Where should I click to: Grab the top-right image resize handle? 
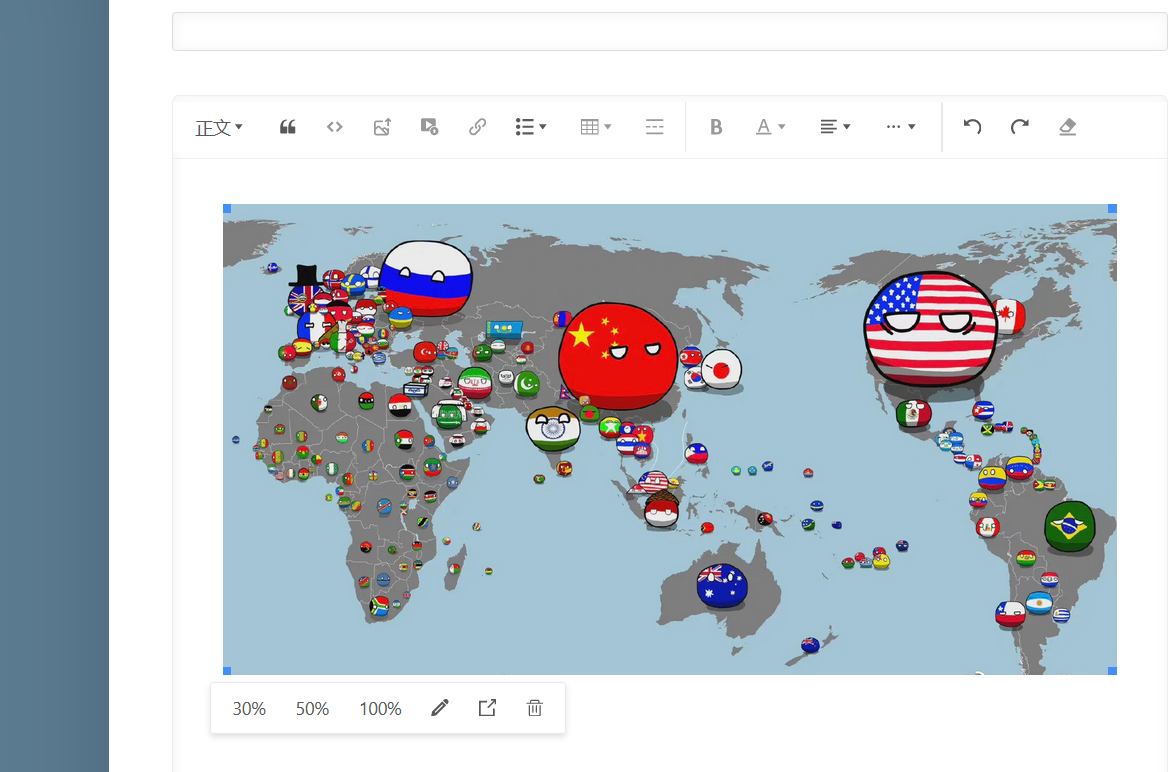[x=1112, y=209]
